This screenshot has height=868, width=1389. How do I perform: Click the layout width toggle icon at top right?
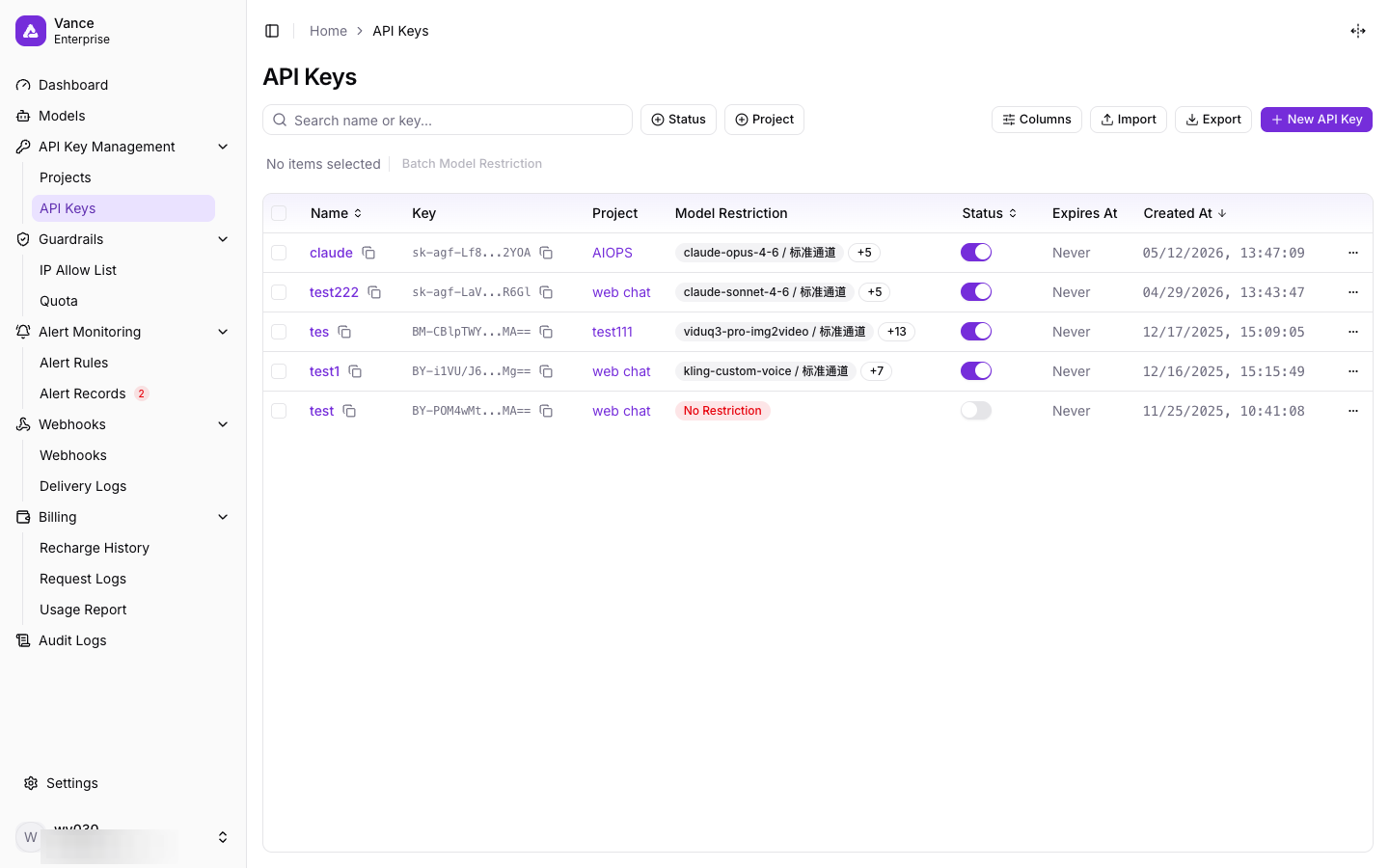click(1358, 31)
